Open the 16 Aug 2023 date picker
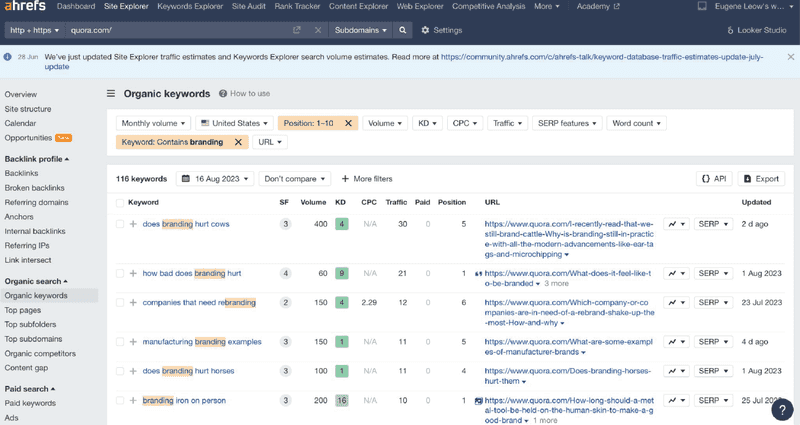The height and width of the screenshot is (425, 800). click(x=215, y=179)
